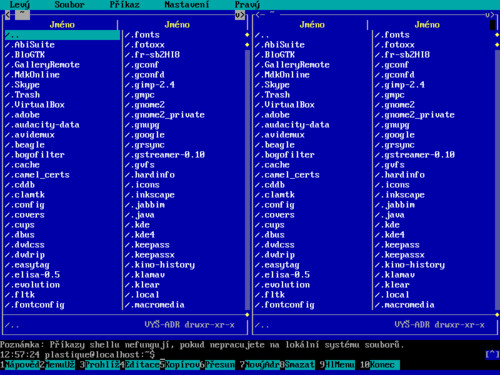Click the left panel vertical scrollbar
The width and height of the screenshot is (500, 375).
pyautogui.click(x=247, y=180)
